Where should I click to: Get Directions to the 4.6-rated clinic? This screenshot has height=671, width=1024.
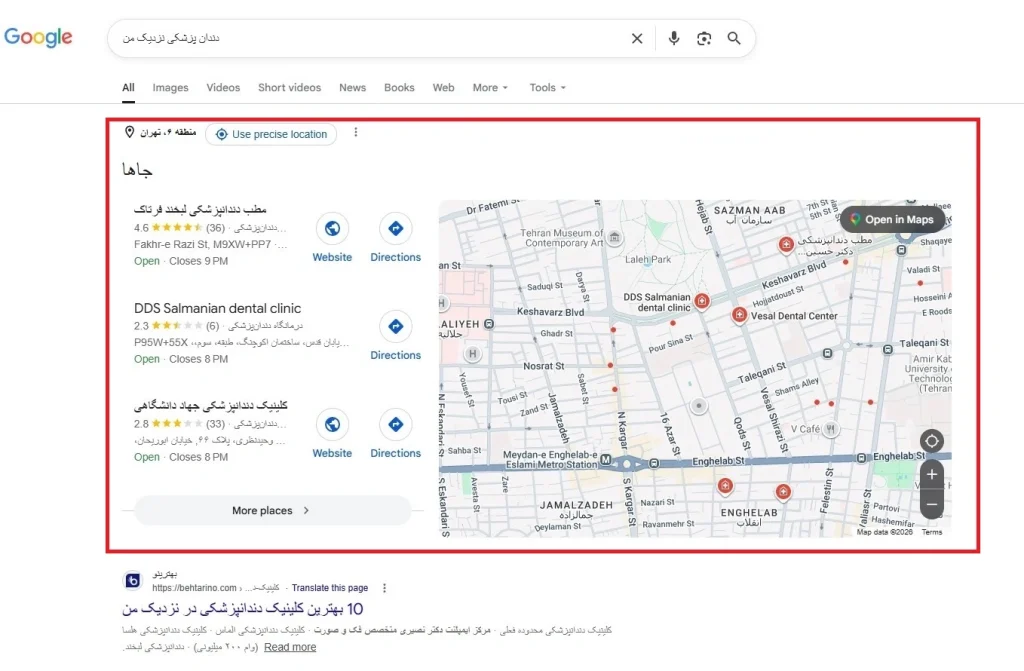click(395, 238)
